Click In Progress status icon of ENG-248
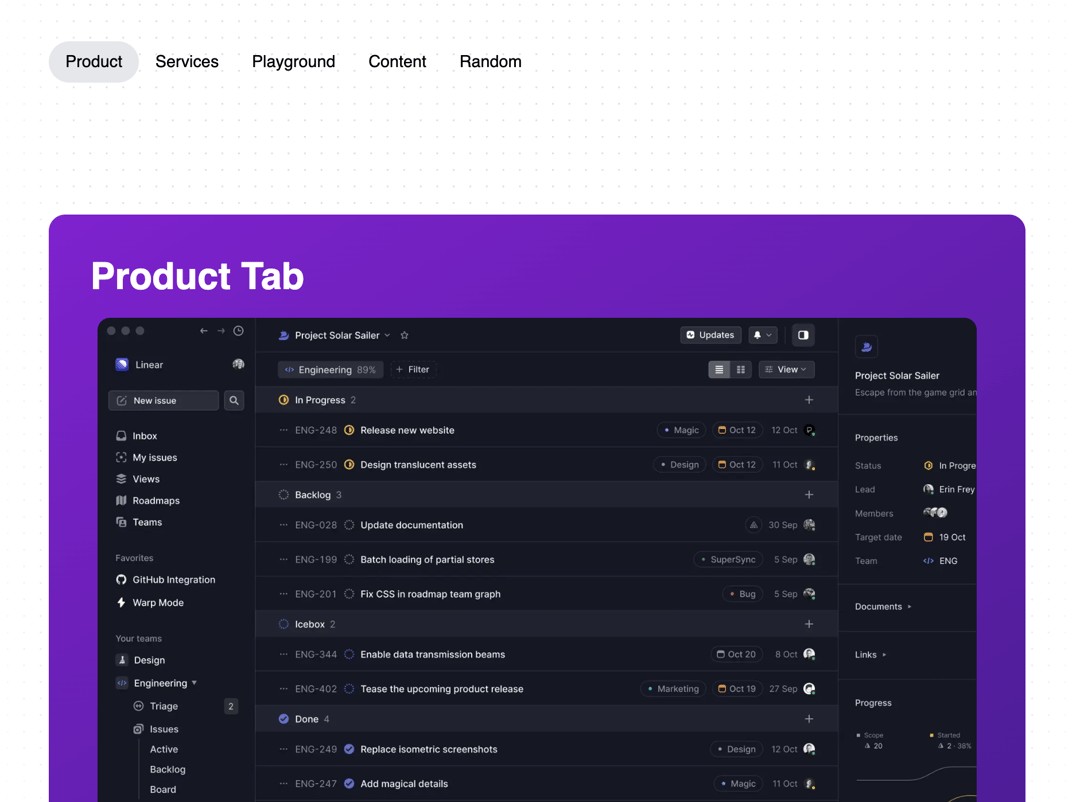The height and width of the screenshot is (802, 1080). coord(349,430)
